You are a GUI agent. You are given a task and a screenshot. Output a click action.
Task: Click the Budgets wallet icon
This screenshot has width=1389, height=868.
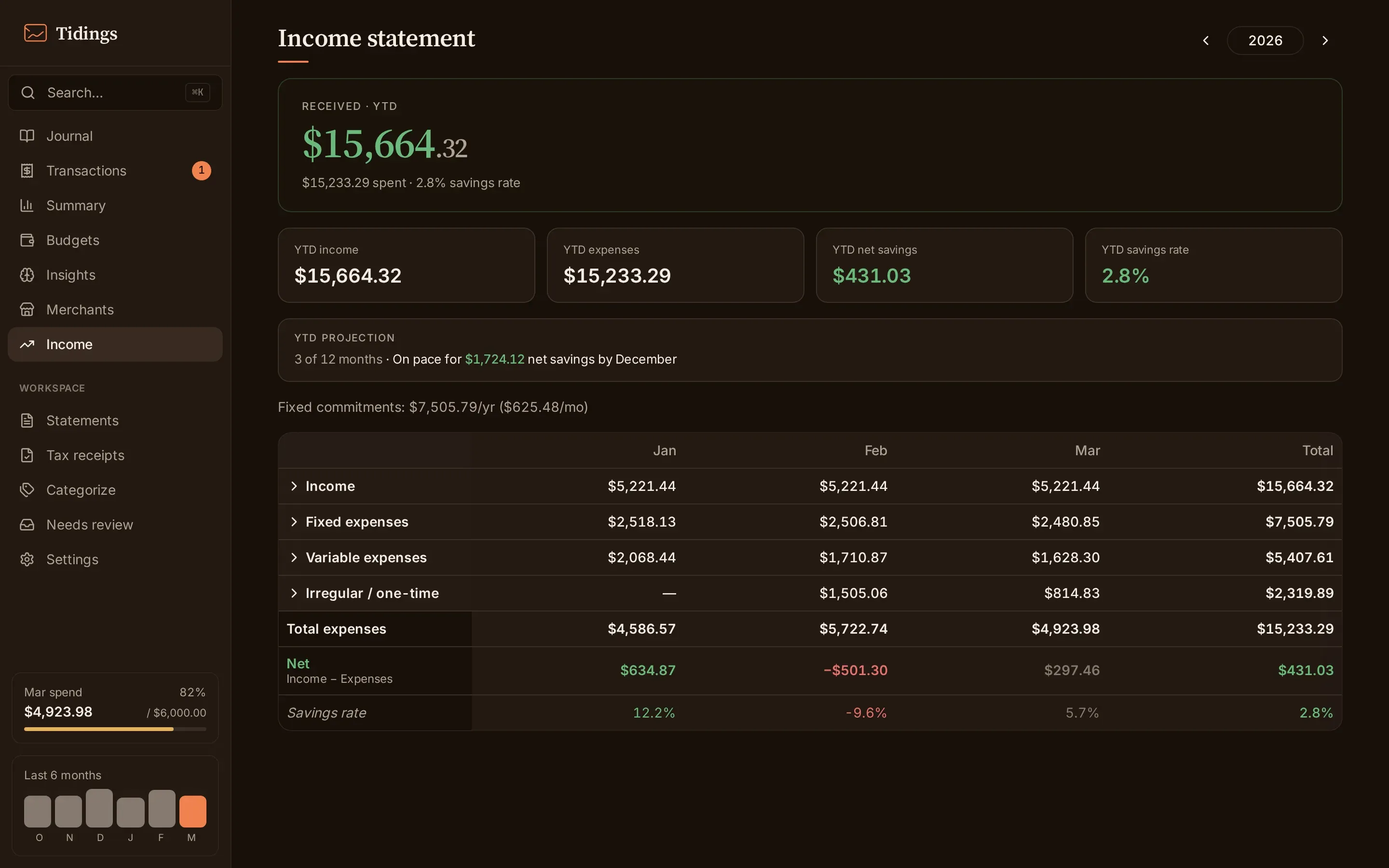27,240
